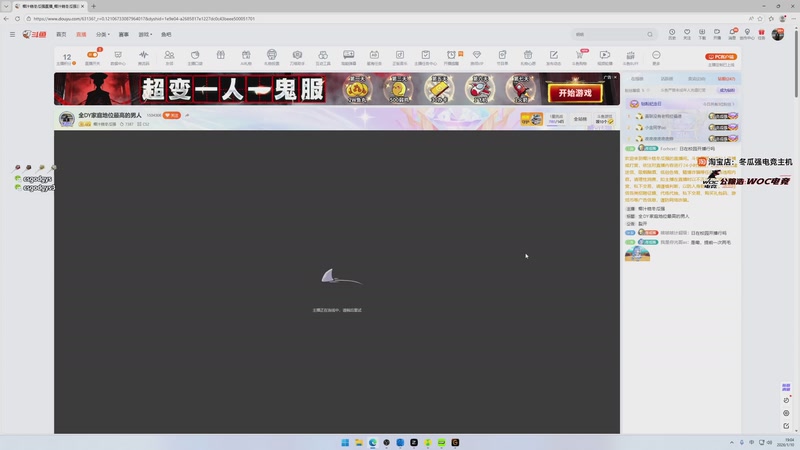This screenshot has height=450, width=800.
Task: Click the browser address bar URL
Action: click(x=144, y=19)
